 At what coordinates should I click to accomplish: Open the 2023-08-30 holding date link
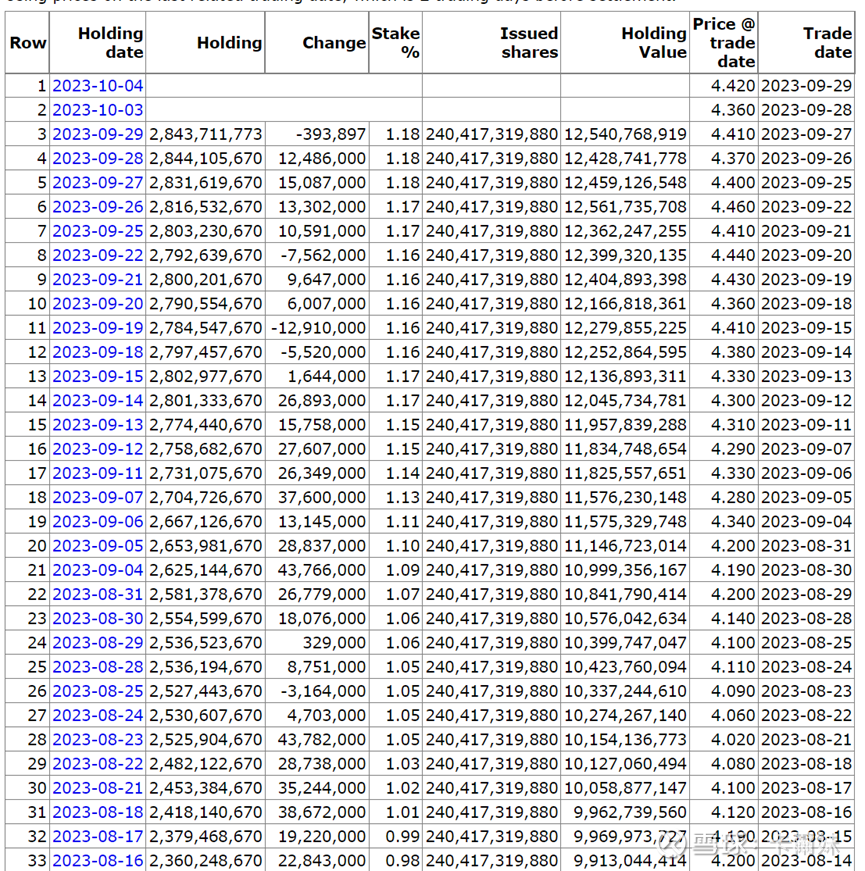click(x=98, y=618)
